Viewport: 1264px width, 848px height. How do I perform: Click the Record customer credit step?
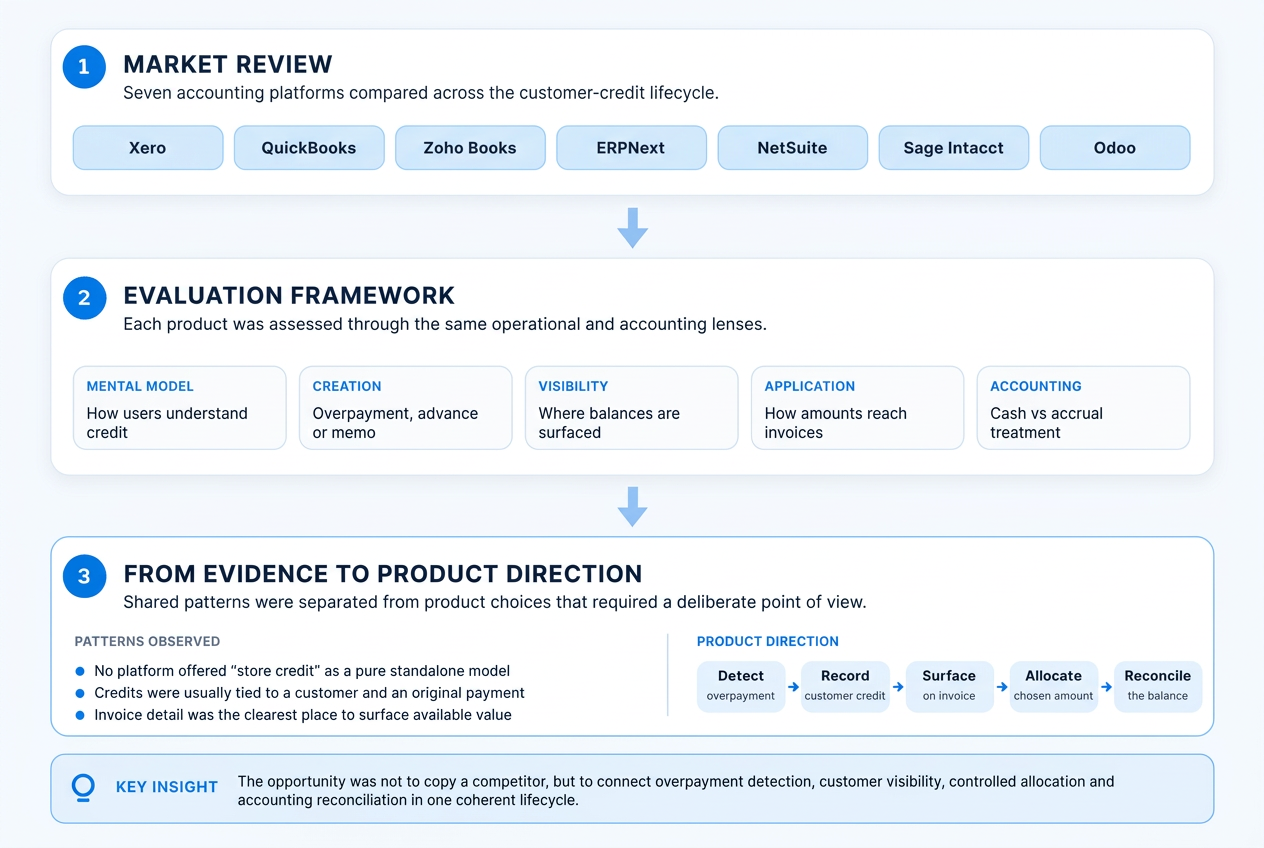[x=845, y=686]
